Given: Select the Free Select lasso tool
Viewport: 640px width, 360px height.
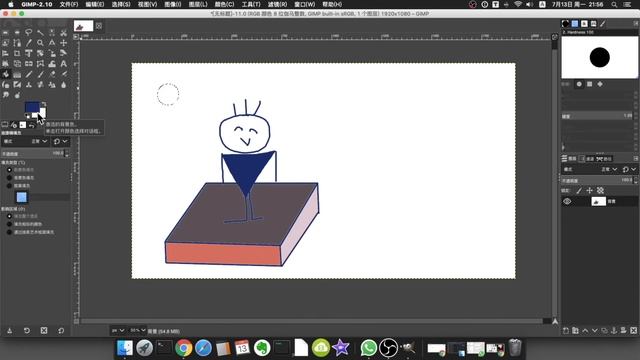Looking at the screenshot, I should 29,32.
